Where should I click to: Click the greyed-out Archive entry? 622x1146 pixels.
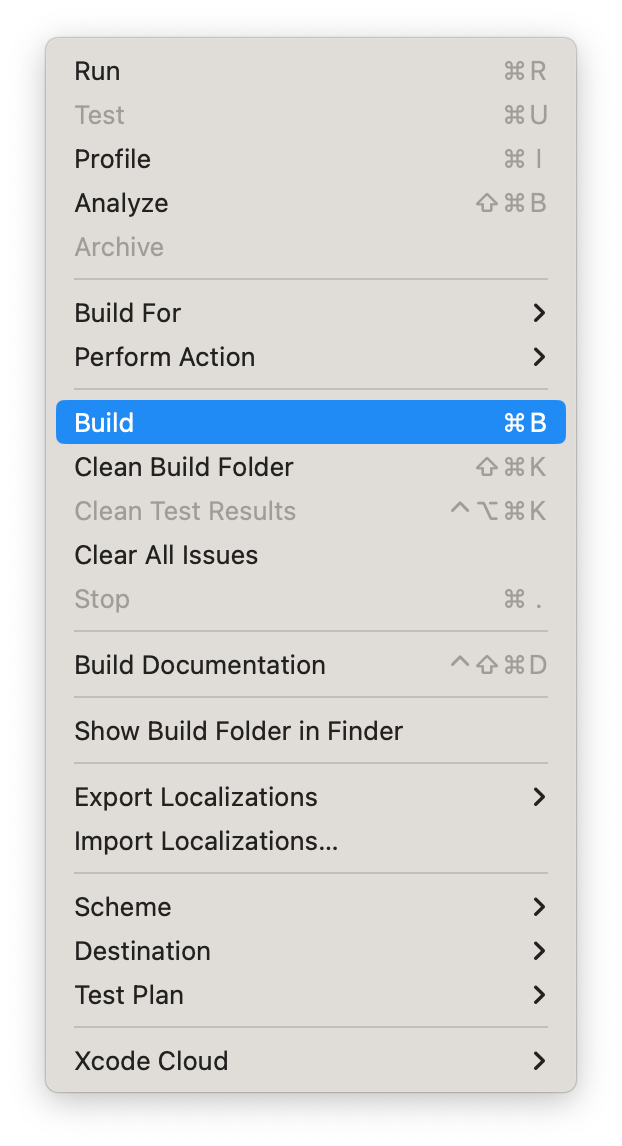(x=119, y=247)
